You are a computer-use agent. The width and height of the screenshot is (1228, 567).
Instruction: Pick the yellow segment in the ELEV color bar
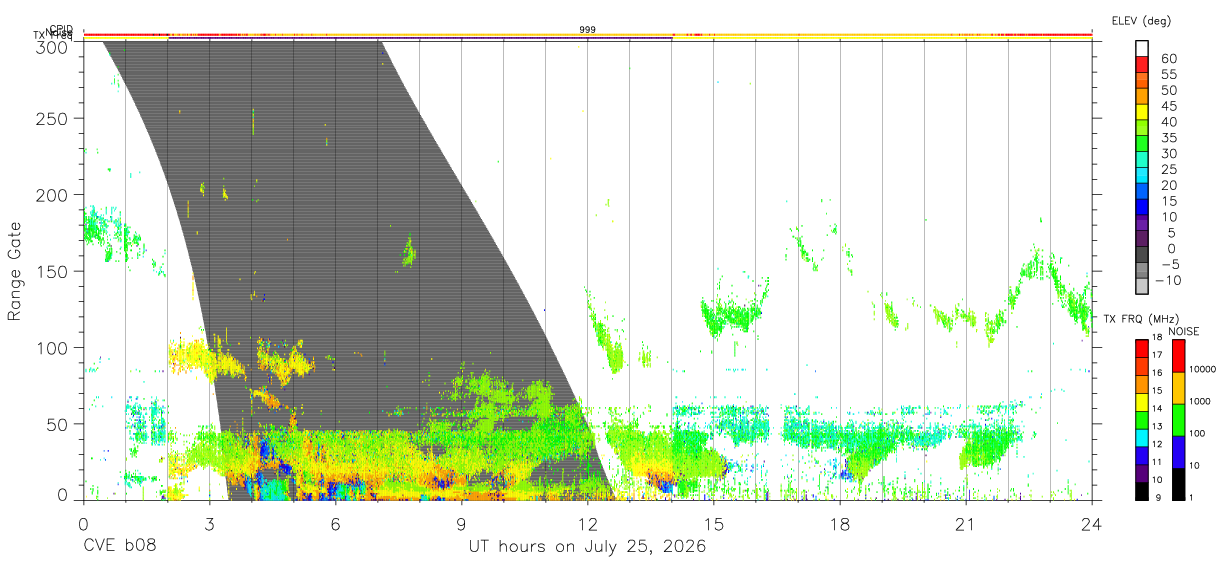tap(1142, 111)
